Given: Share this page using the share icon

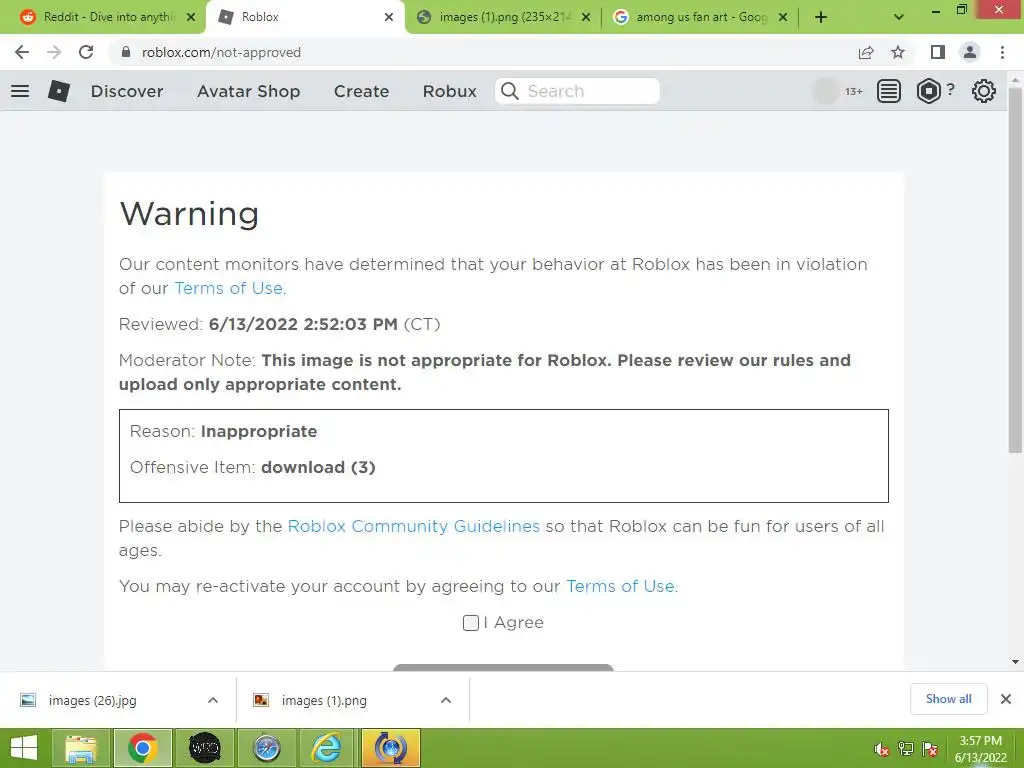Looking at the screenshot, I should tap(866, 52).
